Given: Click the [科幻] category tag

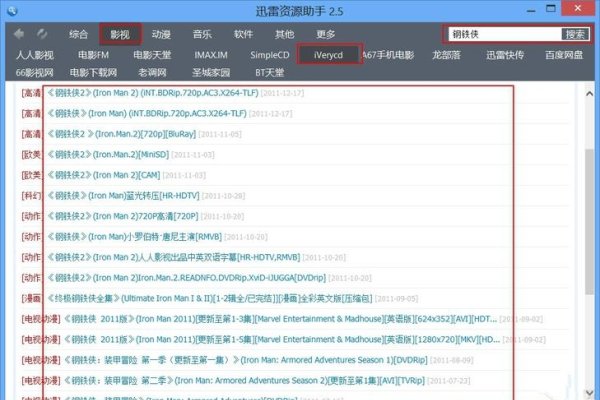Looking at the screenshot, I should pyautogui.click(x=31, y=196).
